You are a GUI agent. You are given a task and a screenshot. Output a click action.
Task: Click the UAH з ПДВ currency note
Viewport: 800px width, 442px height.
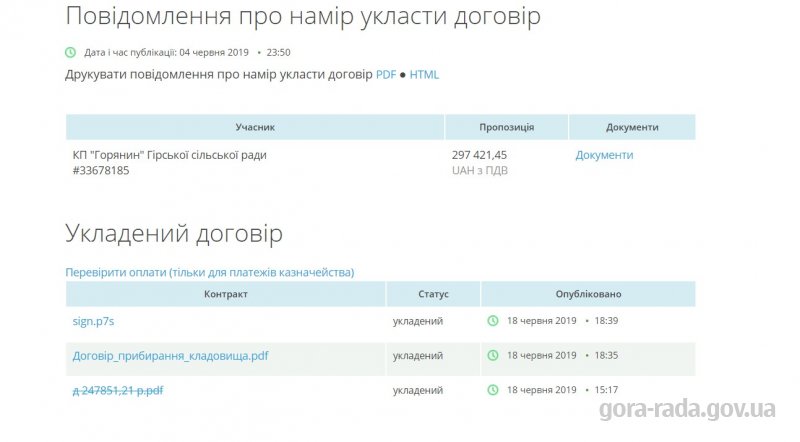480,170
